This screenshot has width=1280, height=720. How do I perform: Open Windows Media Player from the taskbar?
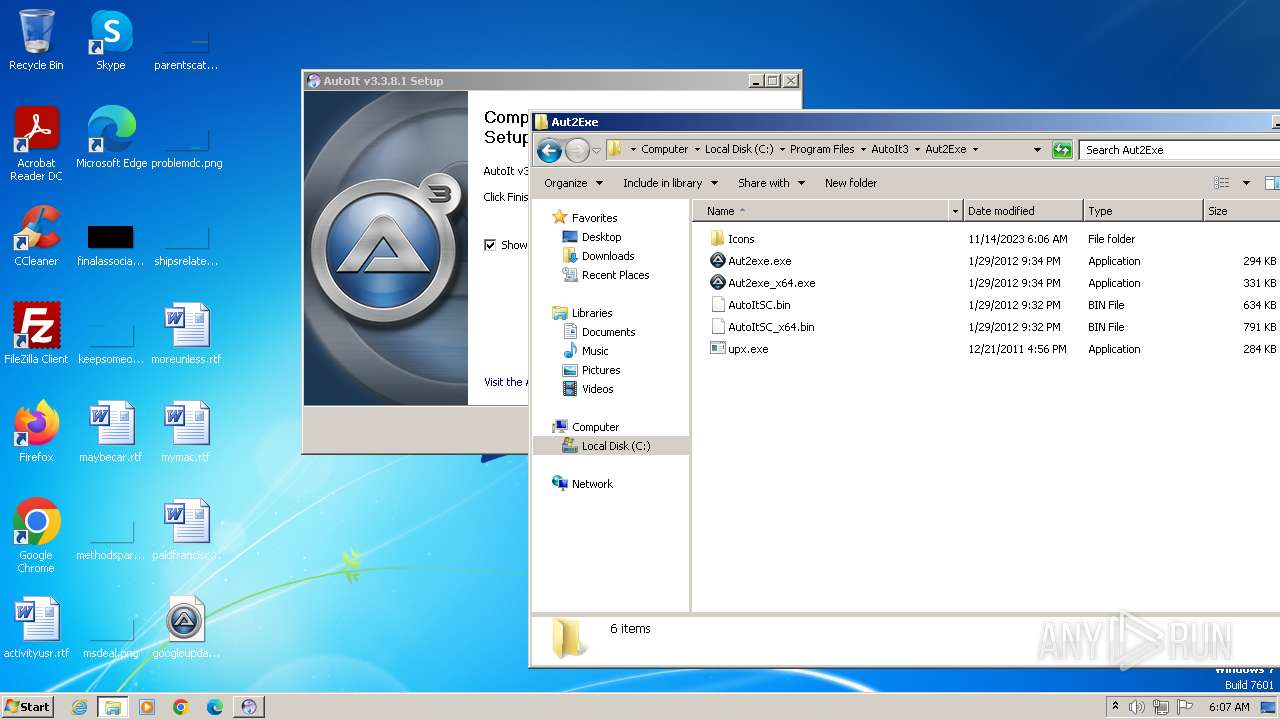[x=147, y=707]
